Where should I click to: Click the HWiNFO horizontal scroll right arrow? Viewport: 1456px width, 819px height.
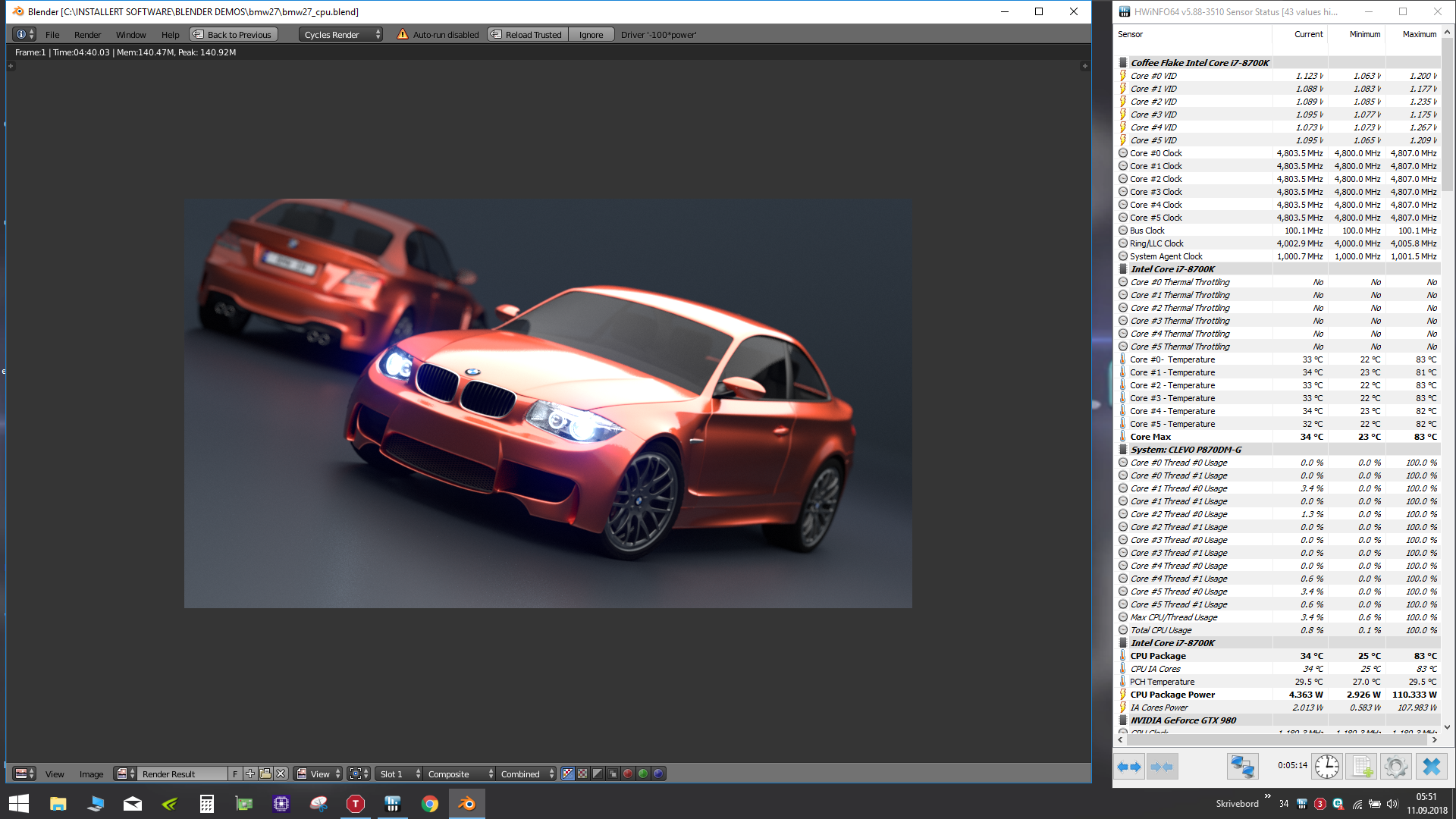click(1434, 739)
